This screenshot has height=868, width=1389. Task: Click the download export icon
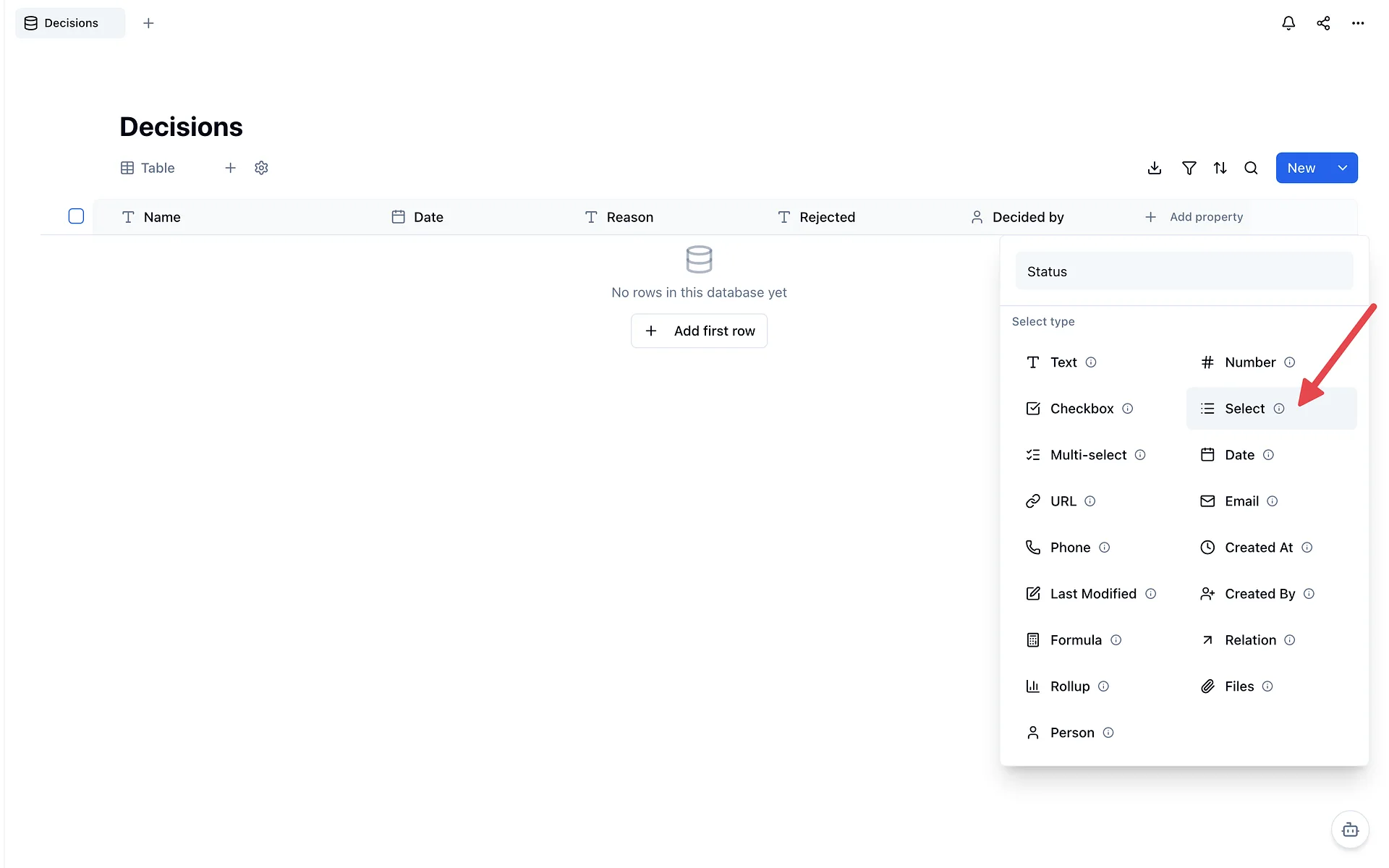(x=1155, y=168)
